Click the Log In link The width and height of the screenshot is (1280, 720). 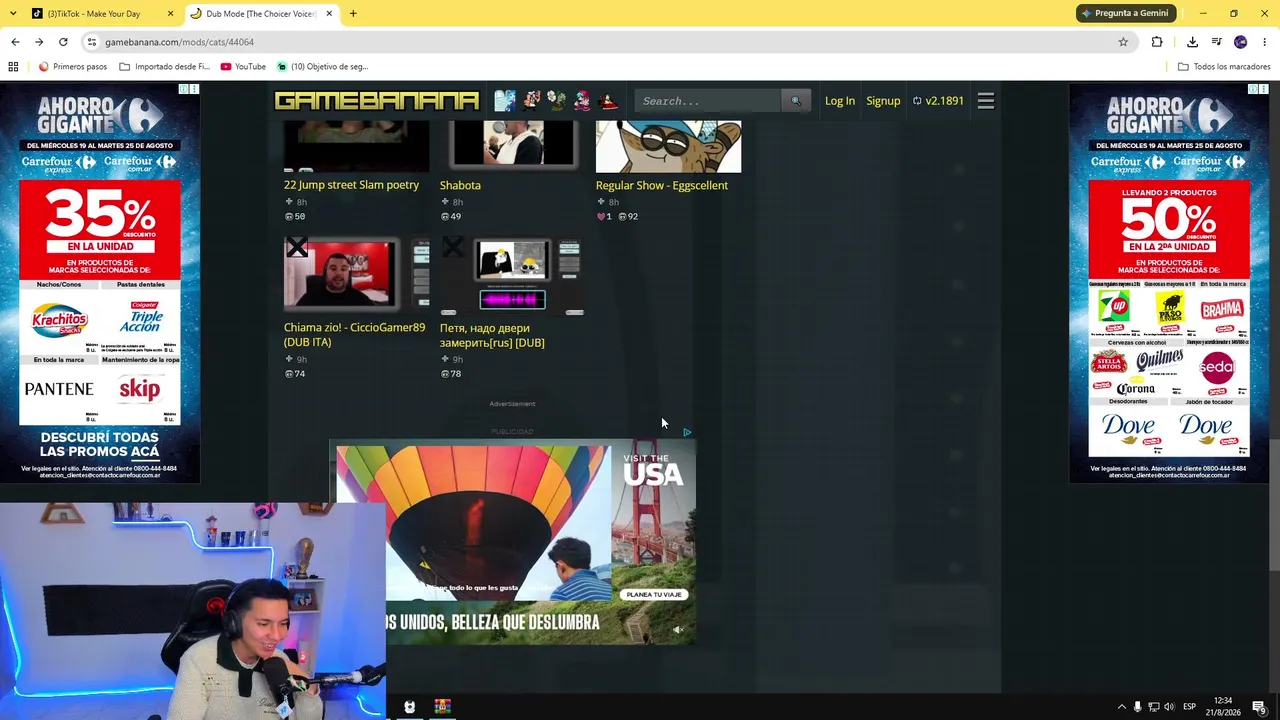pyautogui.click(x=840, y=101)
